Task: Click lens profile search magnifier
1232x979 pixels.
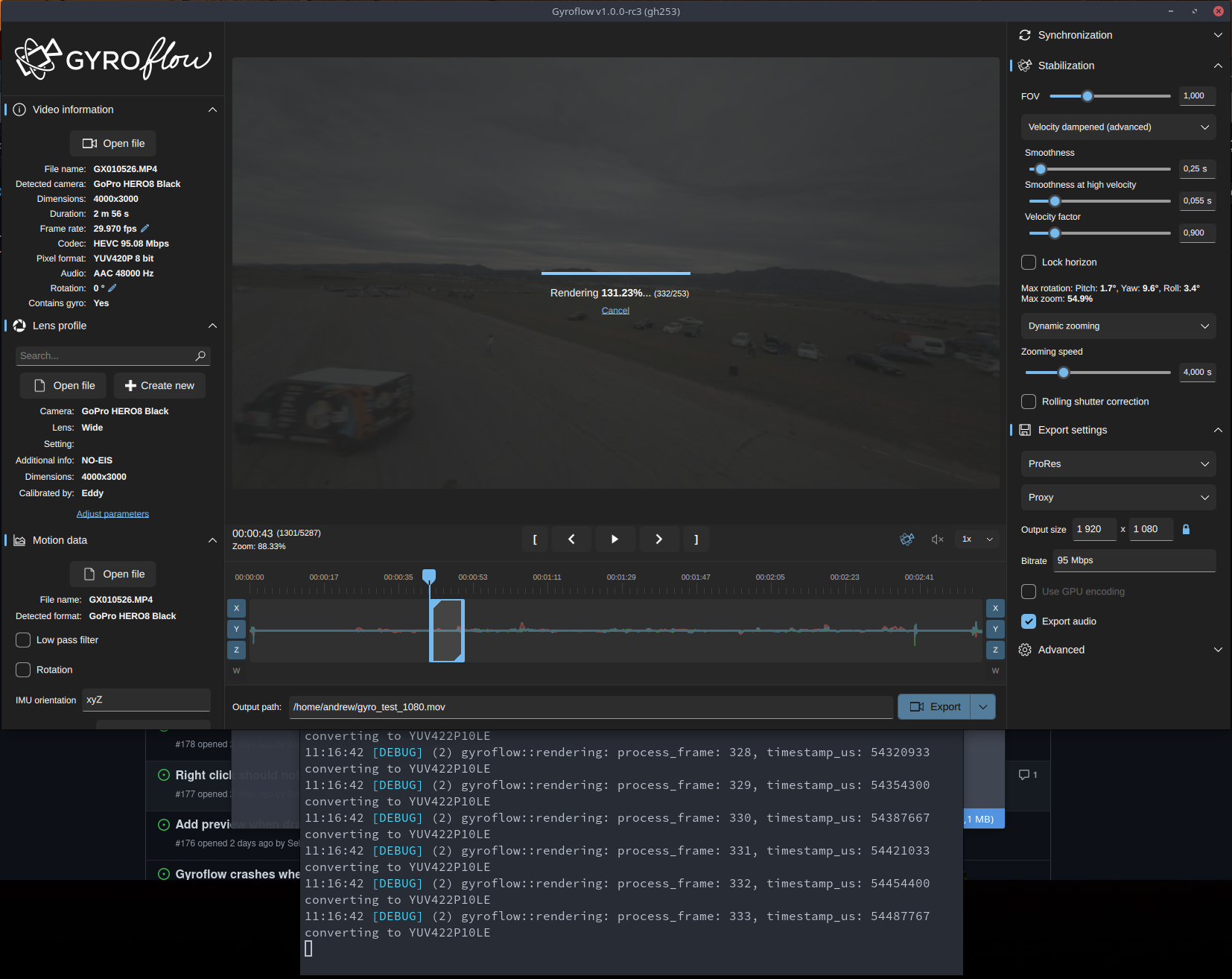Action: tap(200, 356)
